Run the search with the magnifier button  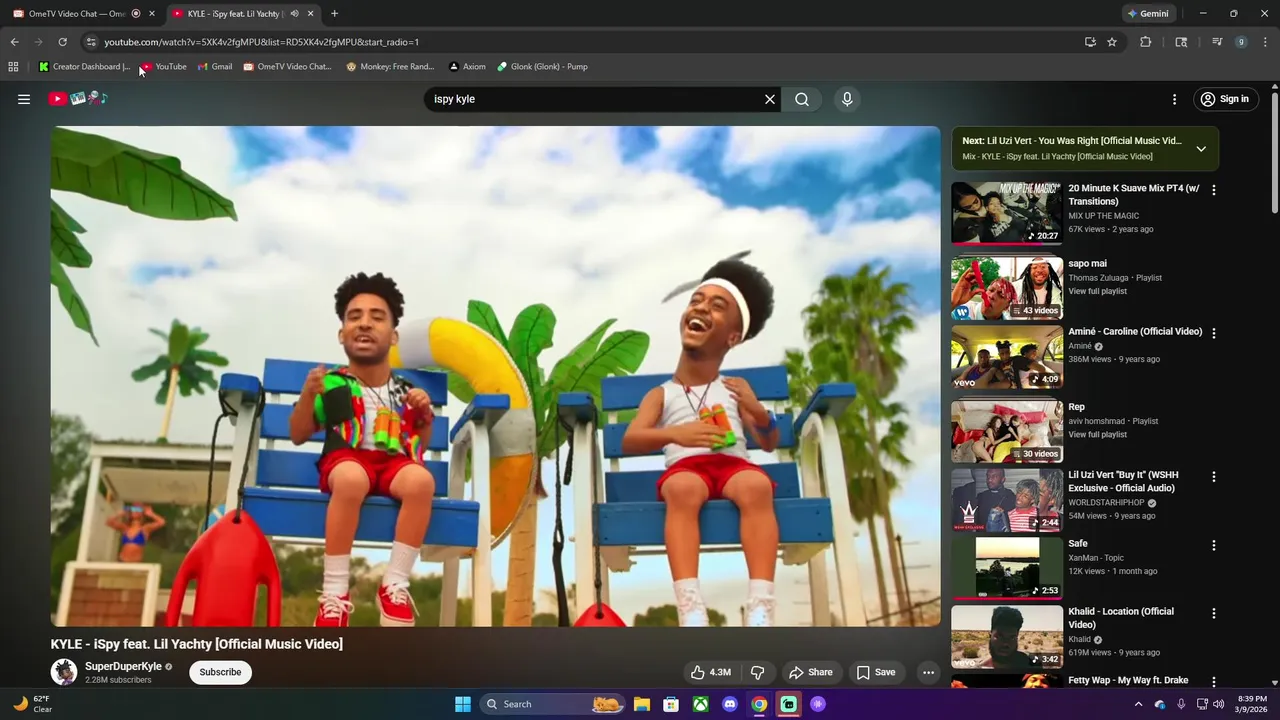[x=802, y=99]
